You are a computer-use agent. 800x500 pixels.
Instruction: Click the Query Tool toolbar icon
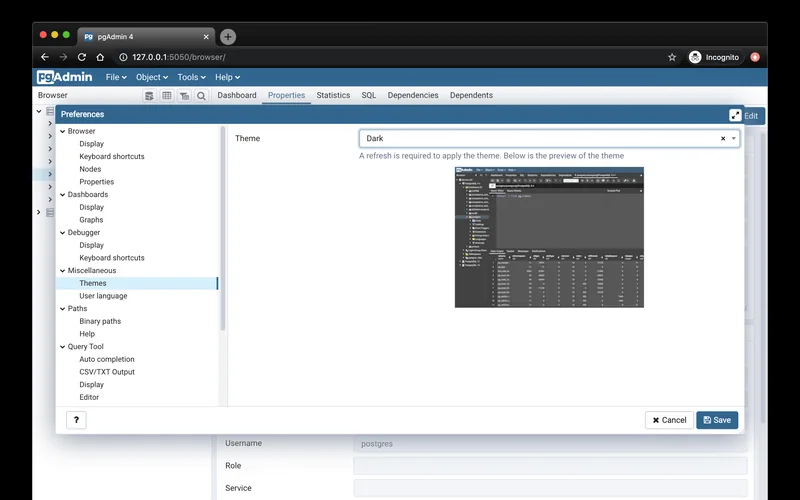(149, 95)
